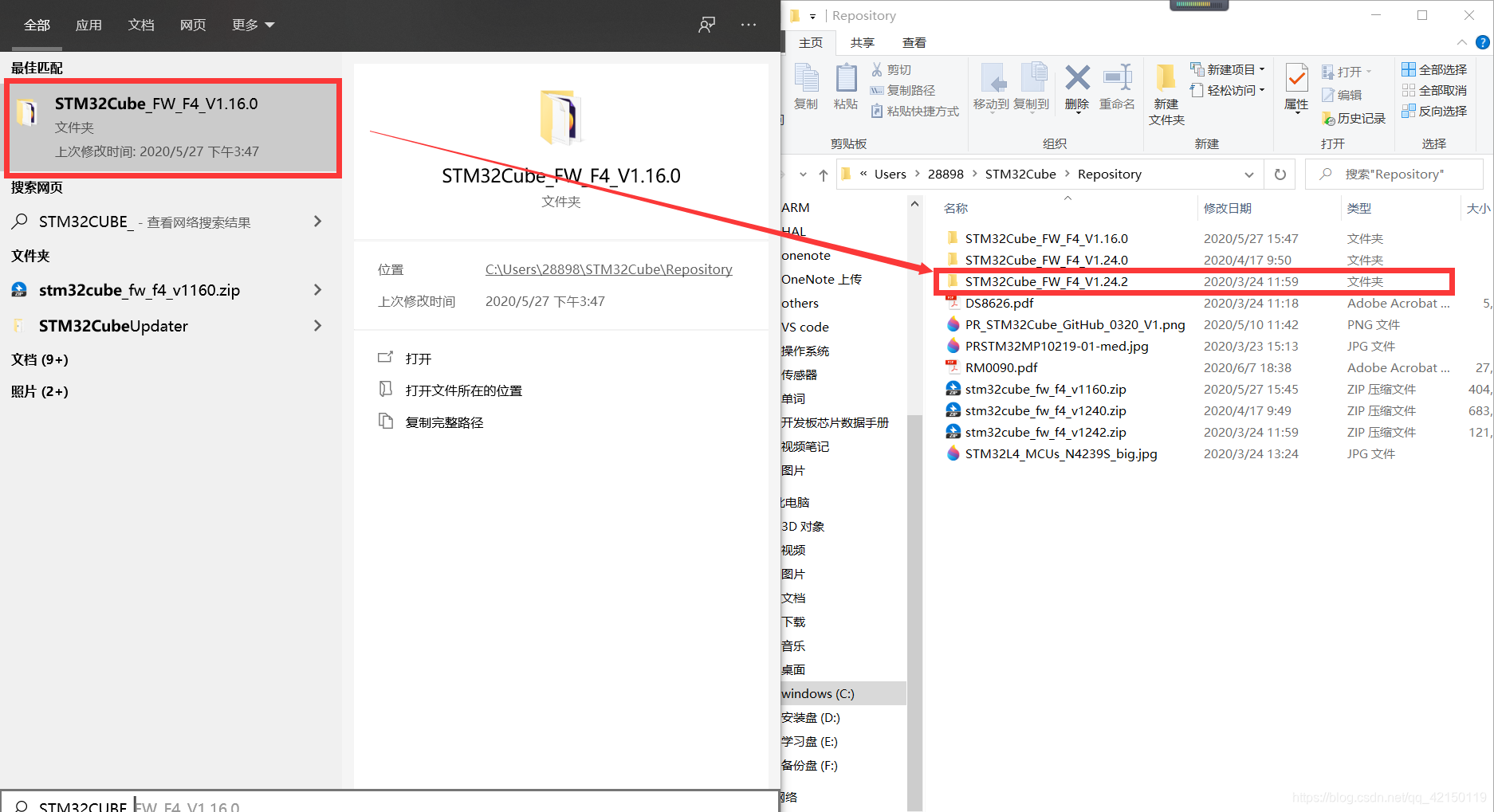Click Select all (全部选择) in ribbon
The image size is (1494, 812).
1434,69
